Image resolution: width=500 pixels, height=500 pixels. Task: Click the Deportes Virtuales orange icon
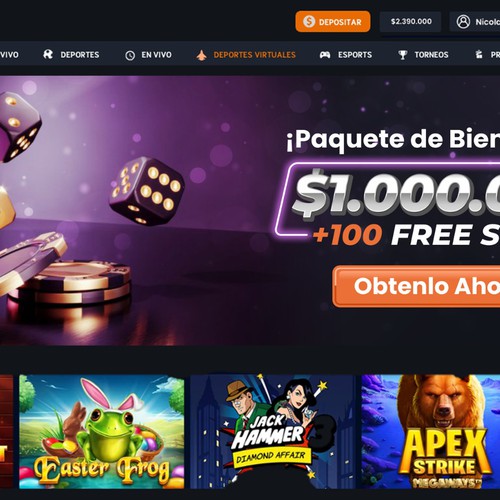click(201, 55)
